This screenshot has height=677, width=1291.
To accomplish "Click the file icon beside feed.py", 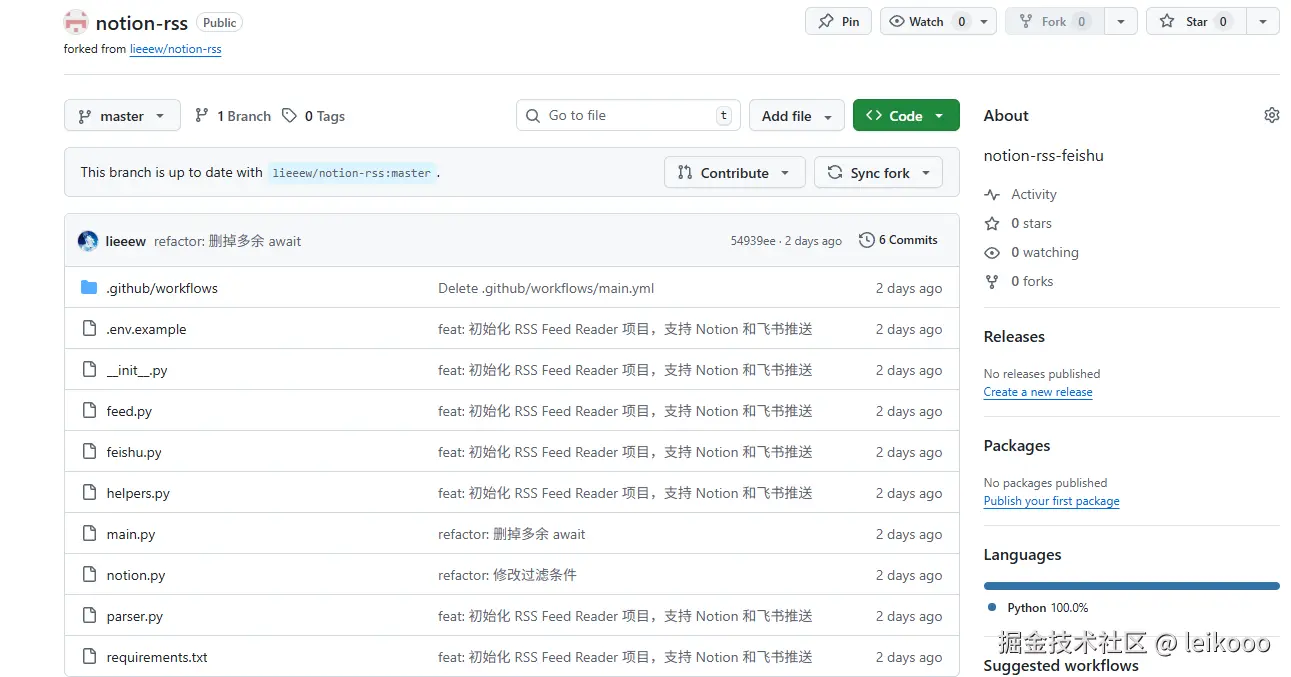I will 89,411.
